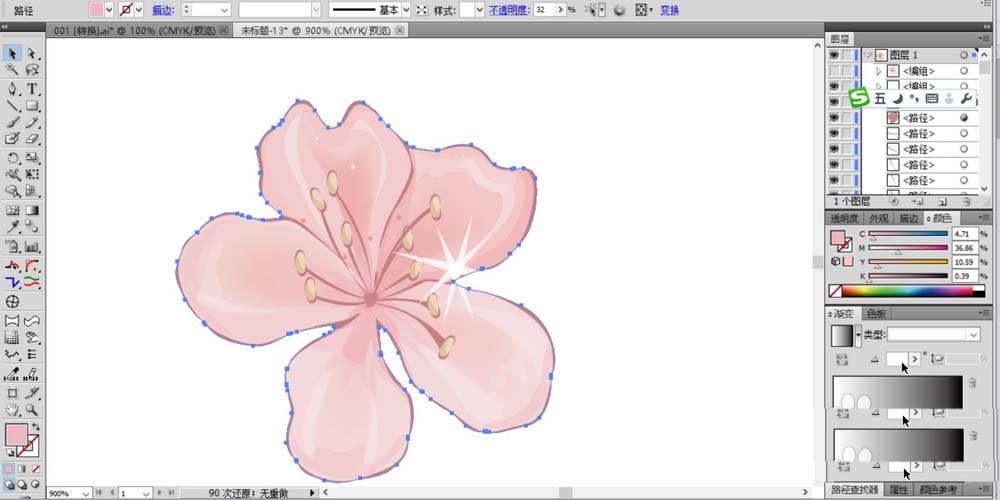Viewport: 1000px width, 500px height.
Task: Collapse the 图层 1 layer triangle
Action: click(868, 55)
